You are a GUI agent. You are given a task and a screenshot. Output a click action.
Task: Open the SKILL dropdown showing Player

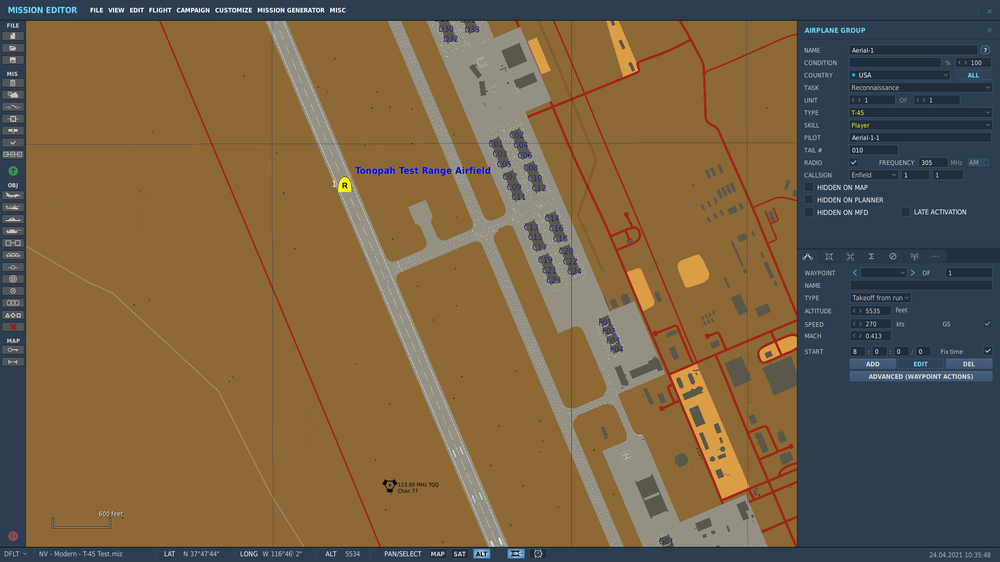(920, 125)
